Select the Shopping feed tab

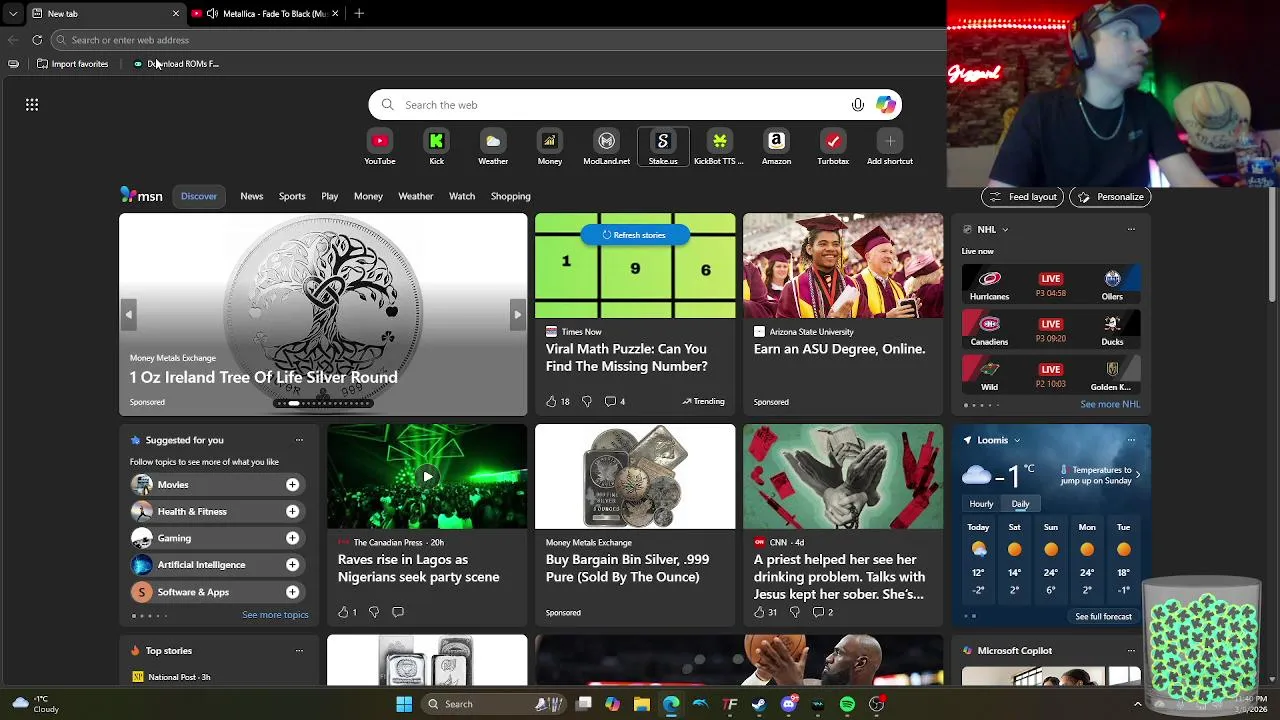(511, 196)
